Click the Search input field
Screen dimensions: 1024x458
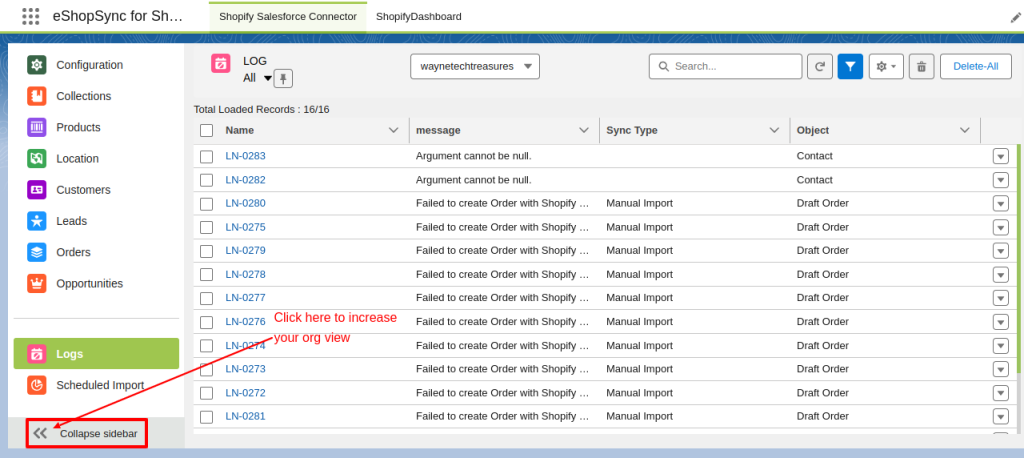click(726, 67)
